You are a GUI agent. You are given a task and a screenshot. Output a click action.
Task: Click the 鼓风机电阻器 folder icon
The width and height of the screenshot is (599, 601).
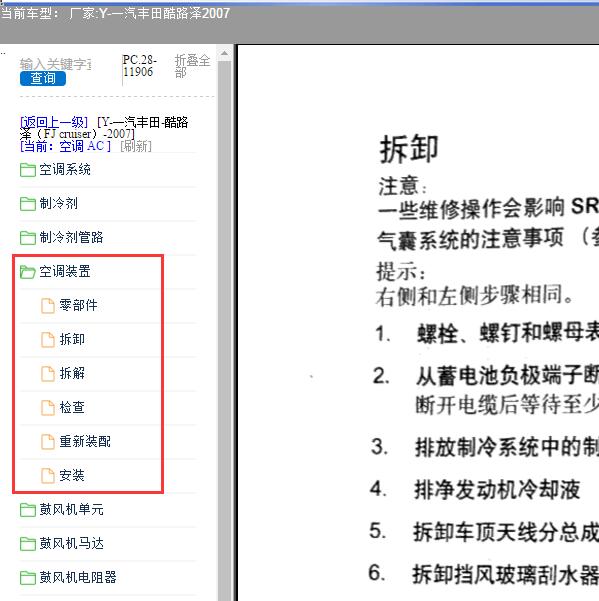(x=28, y=578)
